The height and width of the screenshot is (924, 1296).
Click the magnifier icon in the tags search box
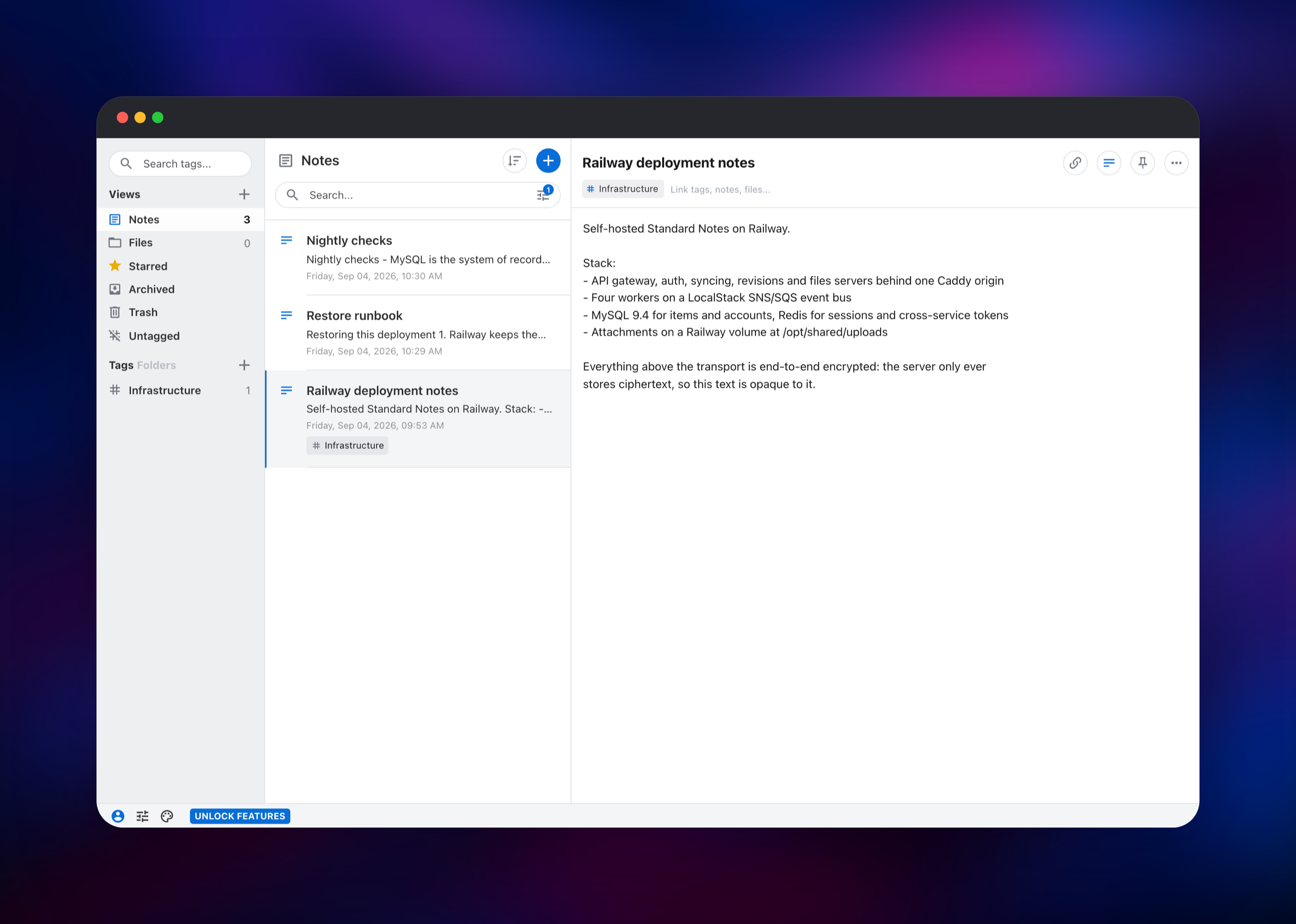click(x=126, y=164)
